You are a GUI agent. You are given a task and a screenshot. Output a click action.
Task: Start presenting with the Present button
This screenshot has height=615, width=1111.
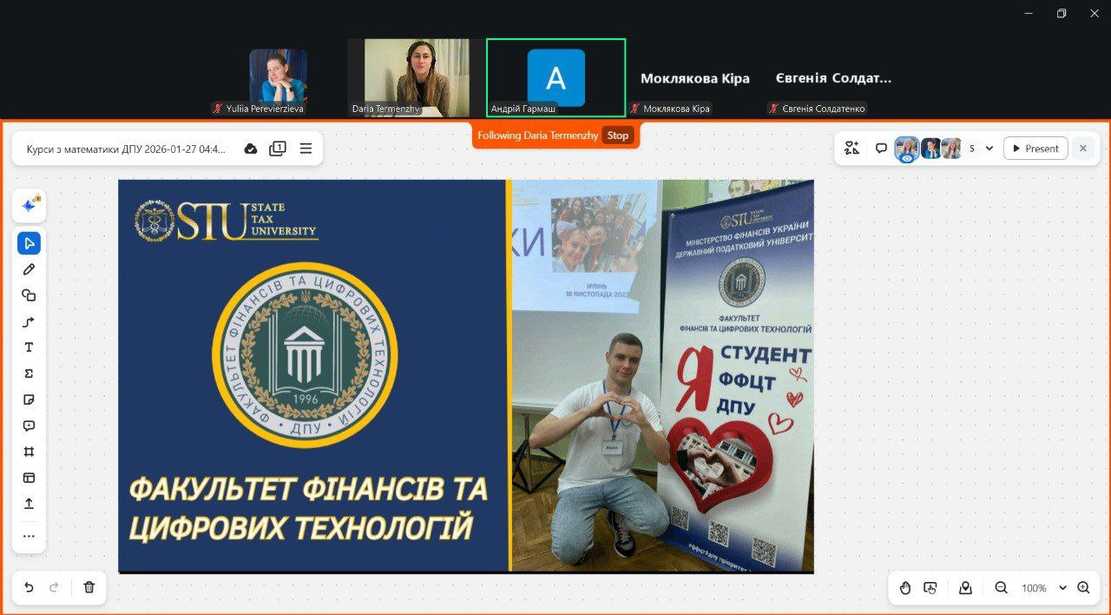tap(1035, 147)
